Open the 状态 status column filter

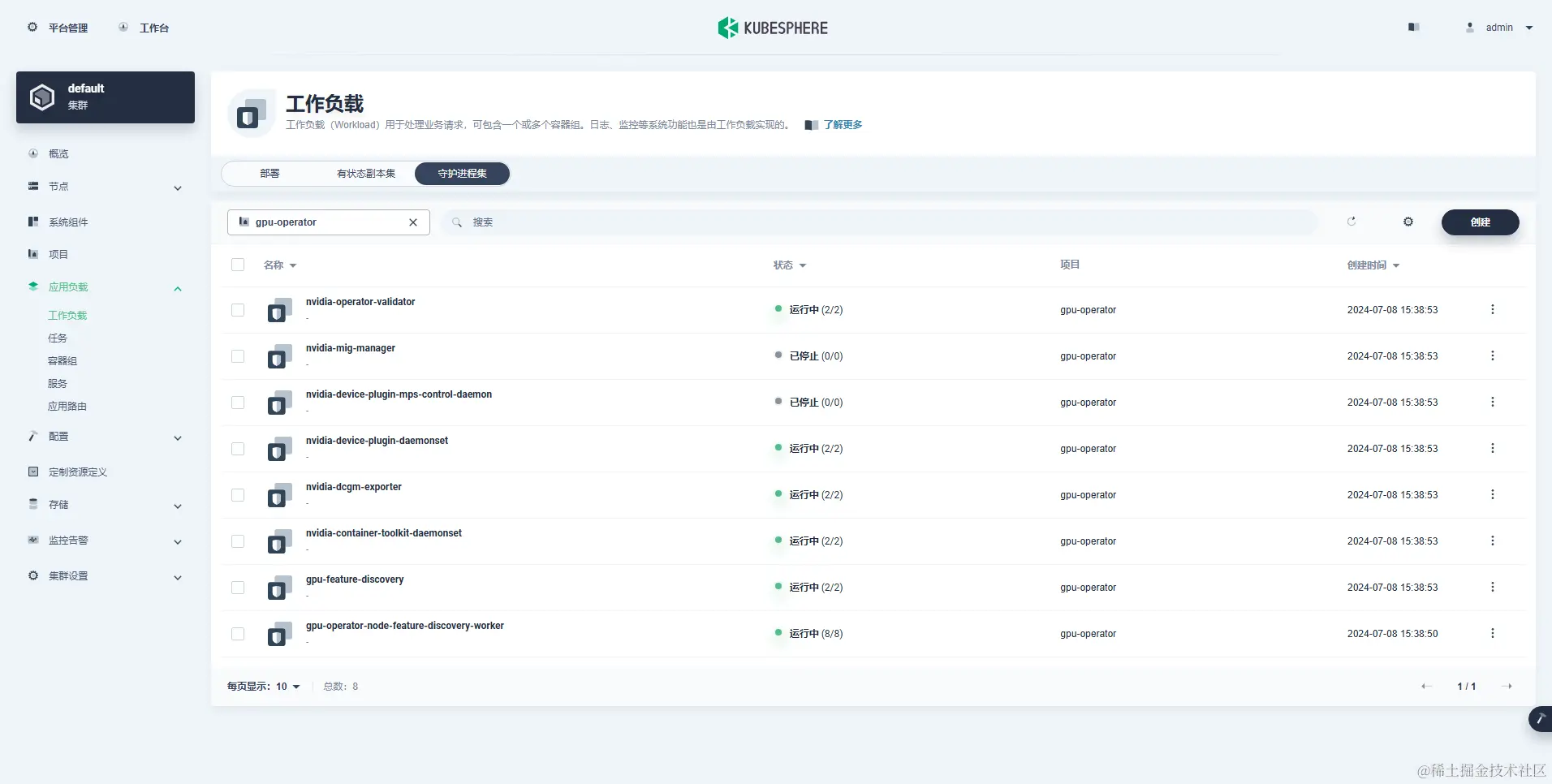(789, 265)
